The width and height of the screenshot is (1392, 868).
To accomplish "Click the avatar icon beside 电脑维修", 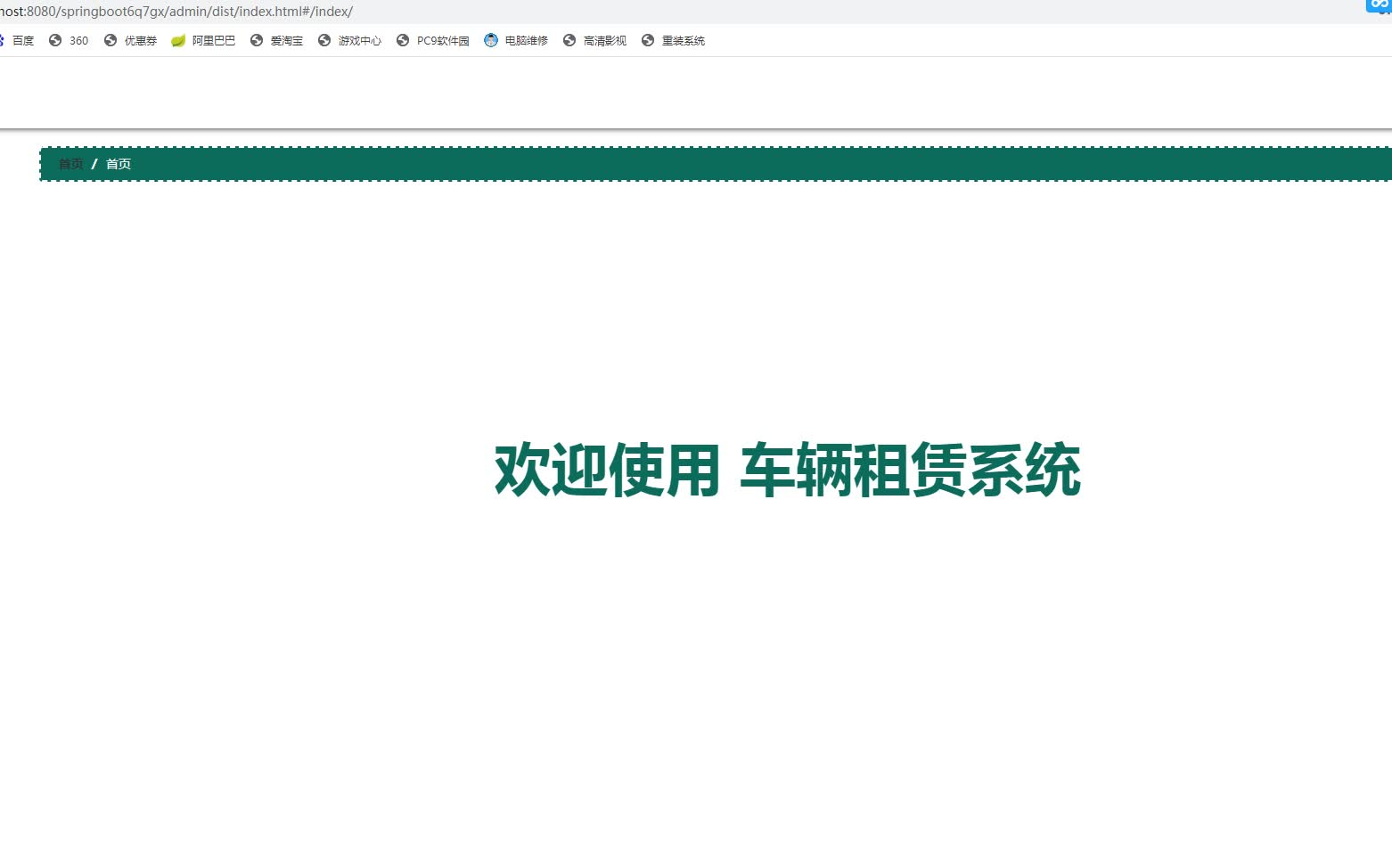I will click(x=491, y=40).
